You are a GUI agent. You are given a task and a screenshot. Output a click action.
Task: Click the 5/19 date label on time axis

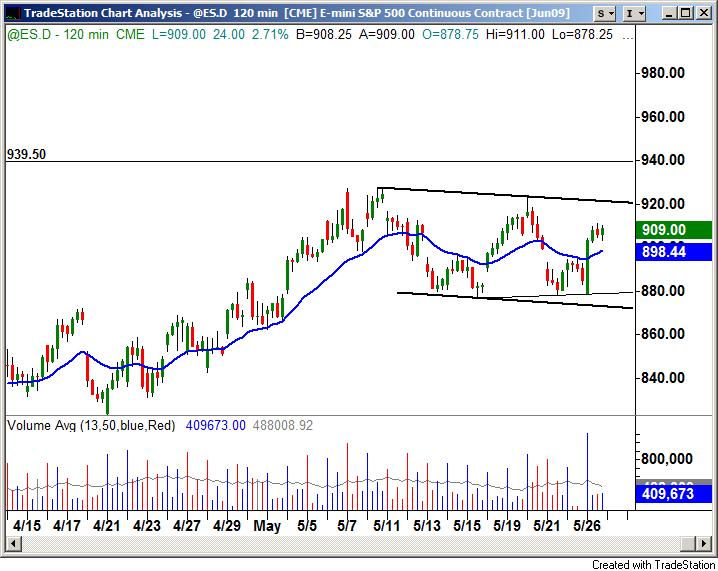[x=507, y=526]
